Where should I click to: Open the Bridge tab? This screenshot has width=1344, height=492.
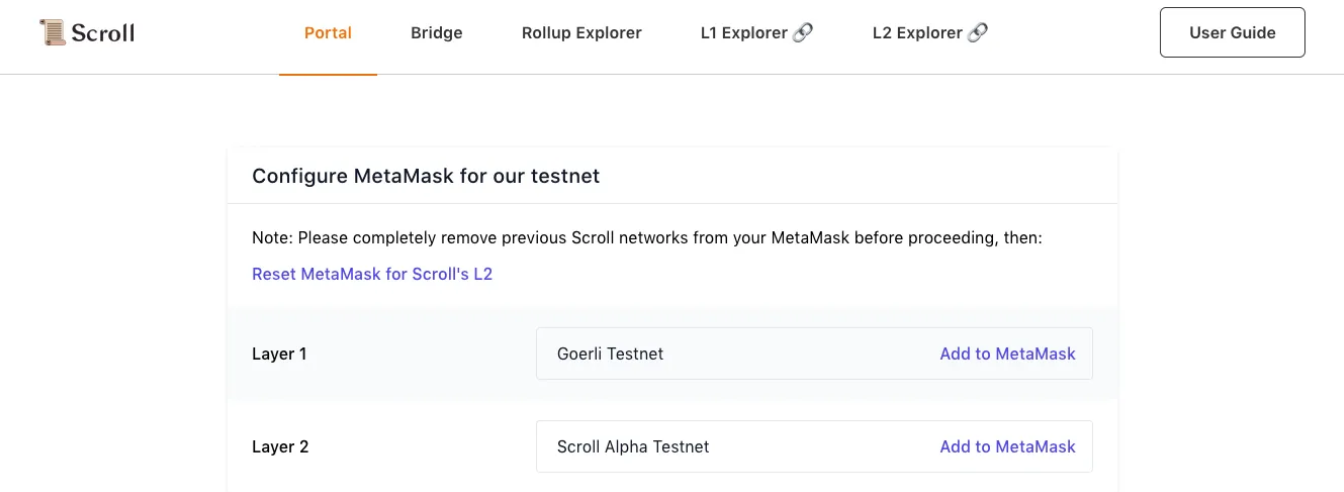pos(436,33)
